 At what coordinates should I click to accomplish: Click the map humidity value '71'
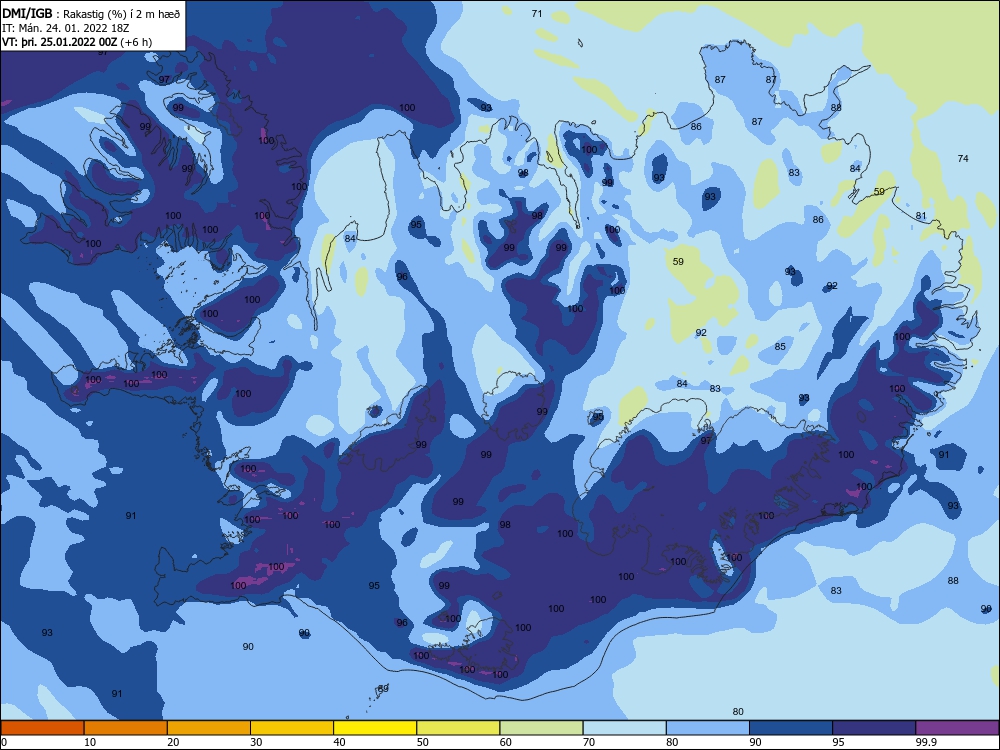point(537,13)
